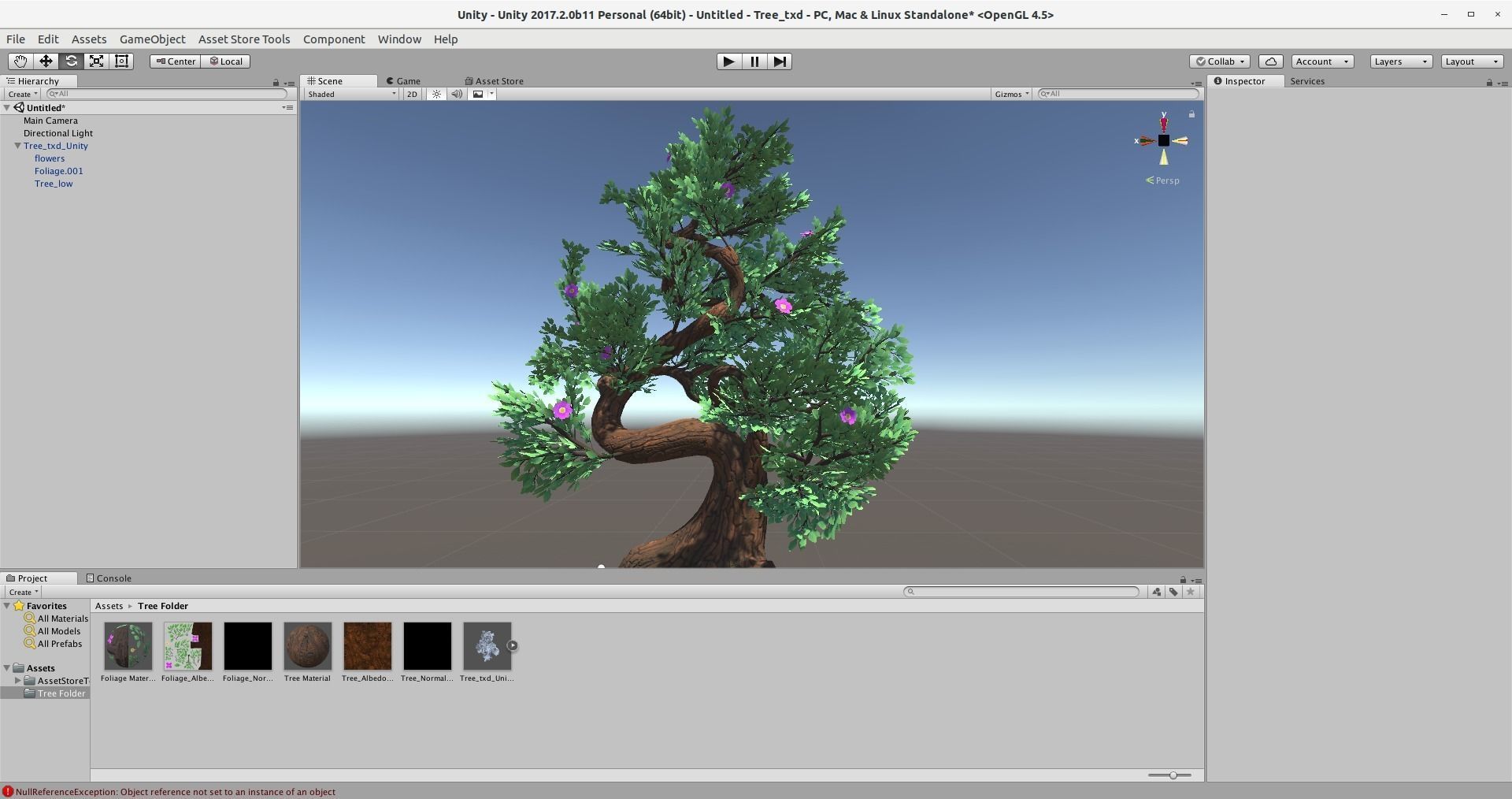The width and height of the screenshot is (1512, 799).
Task: Collapse the Untitled scene node
Action: (x=7, y=108)
